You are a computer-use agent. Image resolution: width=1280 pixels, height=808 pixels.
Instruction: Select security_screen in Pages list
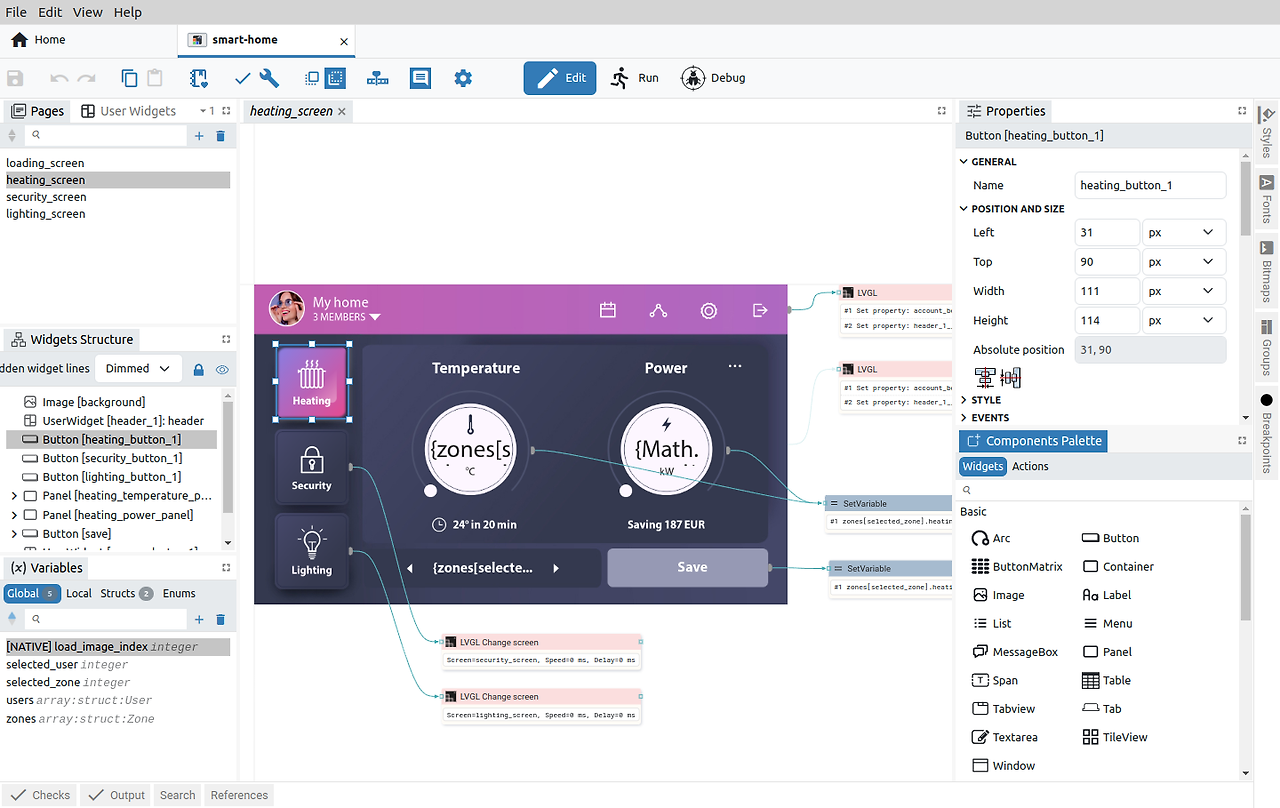tap(46, 197)
